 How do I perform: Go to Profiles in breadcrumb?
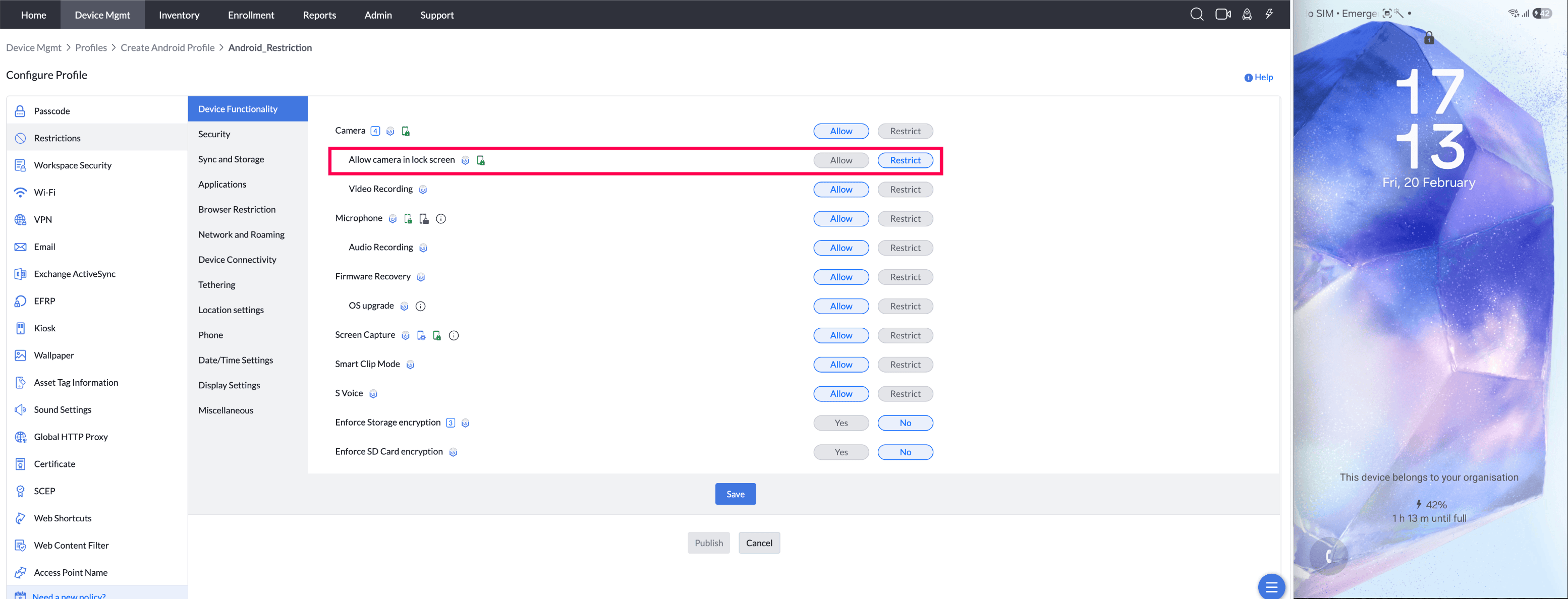(x=91, y=47)
